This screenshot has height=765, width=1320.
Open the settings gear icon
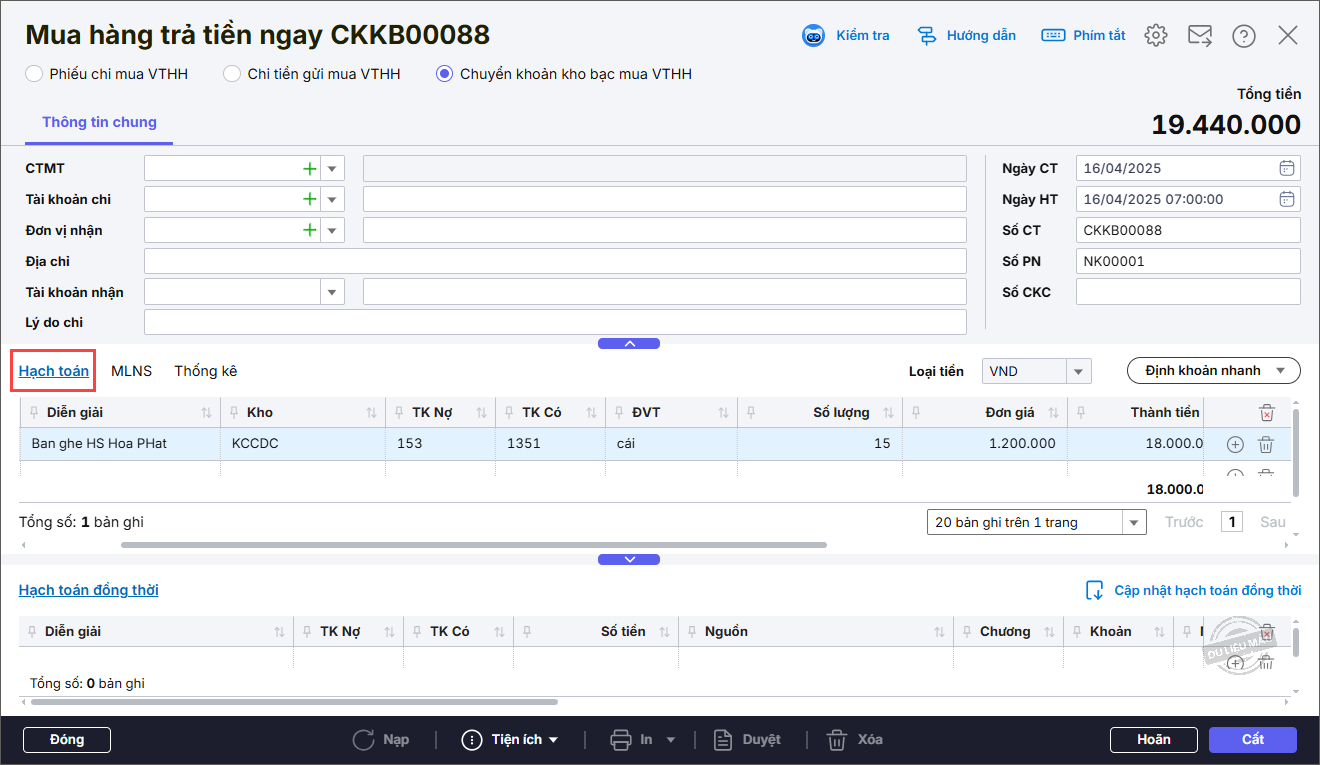click(1156, 36)
